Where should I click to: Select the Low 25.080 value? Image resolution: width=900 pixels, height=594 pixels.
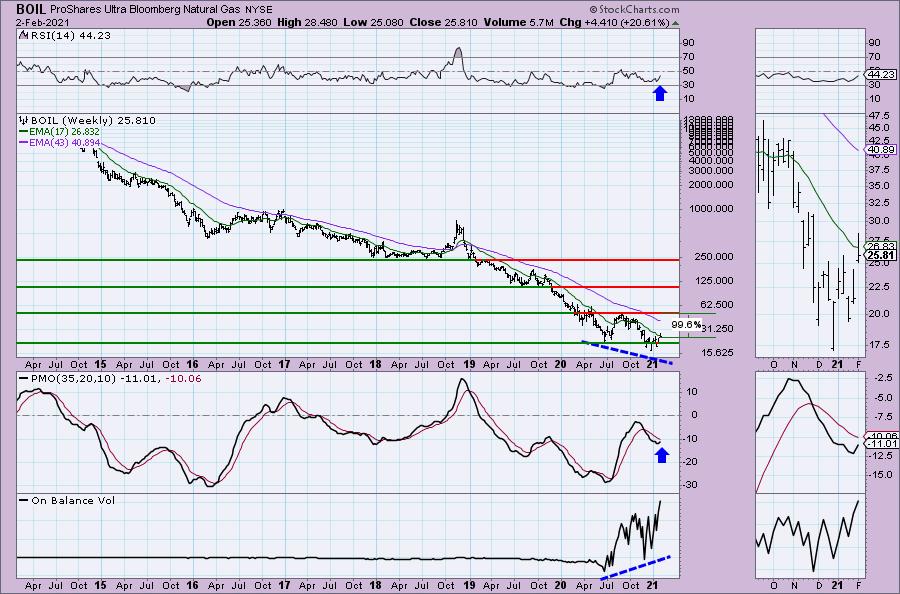(x=374, y=22)
